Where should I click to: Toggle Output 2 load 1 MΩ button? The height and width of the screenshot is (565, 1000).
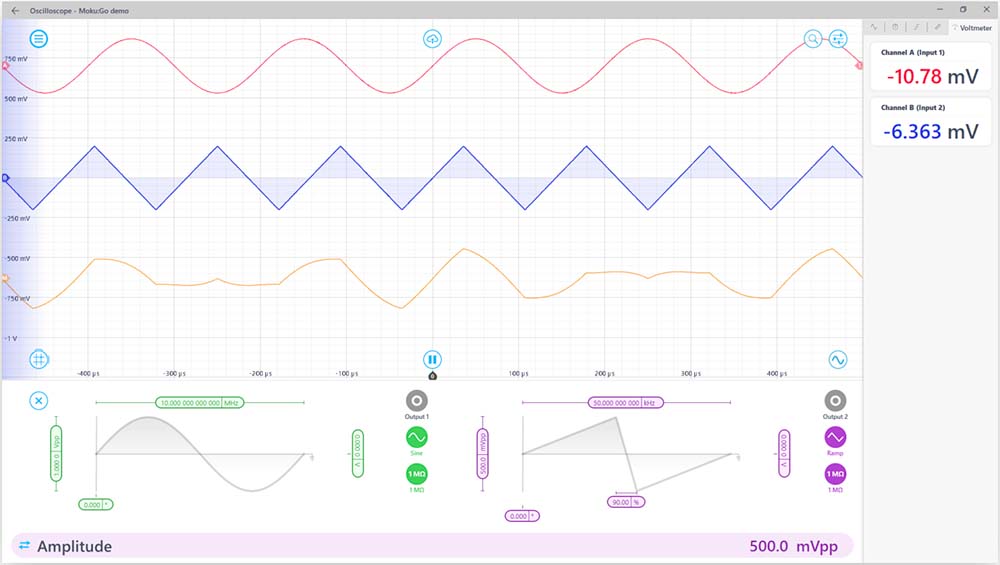point(835,474)
